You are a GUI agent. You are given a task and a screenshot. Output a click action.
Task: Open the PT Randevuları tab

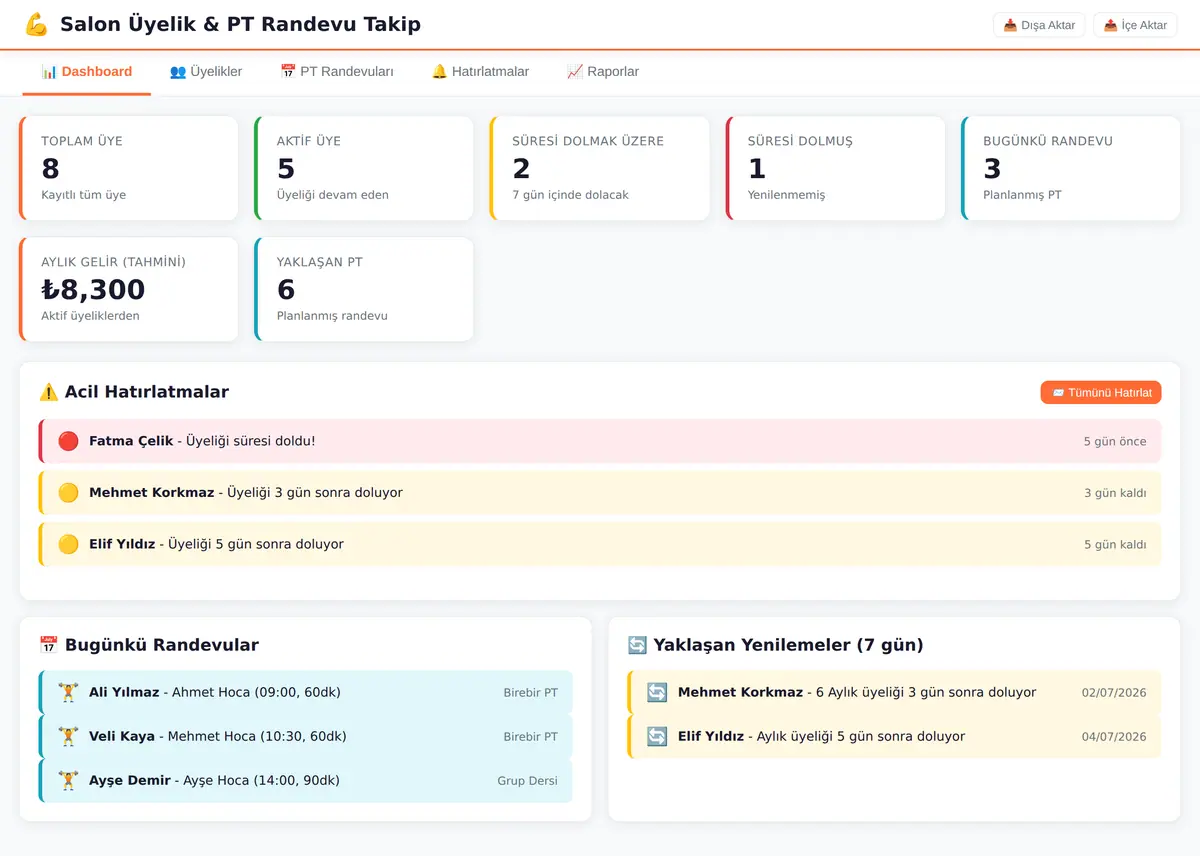tap(337, 72)
